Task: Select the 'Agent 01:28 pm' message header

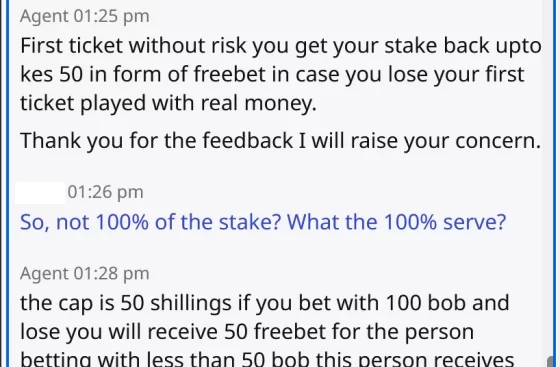Action: (85, 273)
